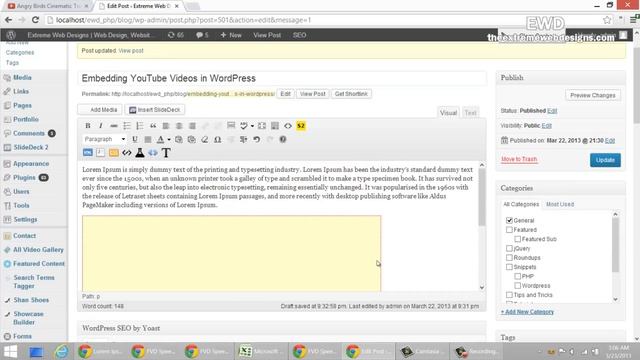Image resolution: width=640 pixels, height=360 pixels.
Task: Click the code brackets shortcode icon
Action: [x=127, y=153]
